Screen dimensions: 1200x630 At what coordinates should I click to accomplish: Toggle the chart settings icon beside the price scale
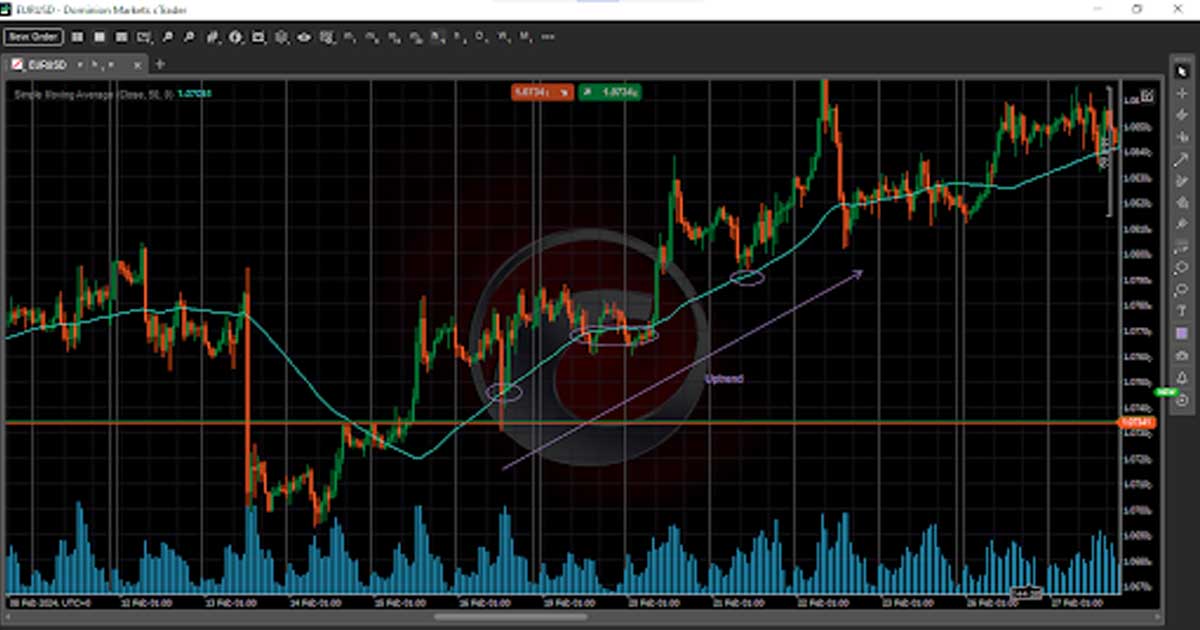pos(1146,97)
